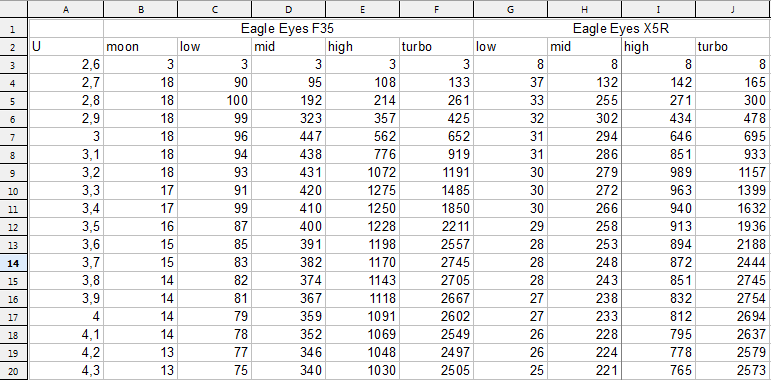Click cell containing 2557
The height and width of the screenshot is (380, 771).
[437, 244]
